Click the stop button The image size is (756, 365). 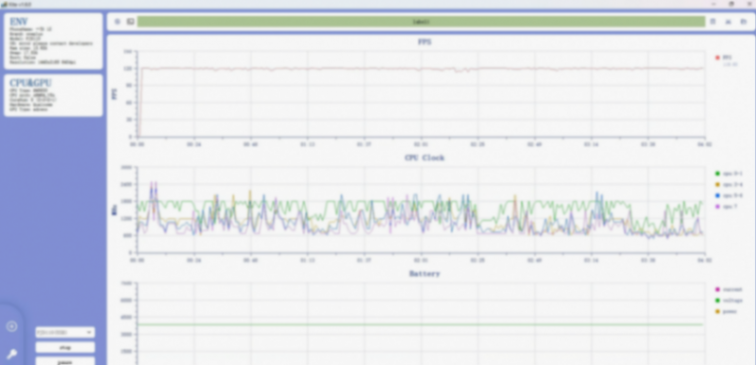point(65,347)
